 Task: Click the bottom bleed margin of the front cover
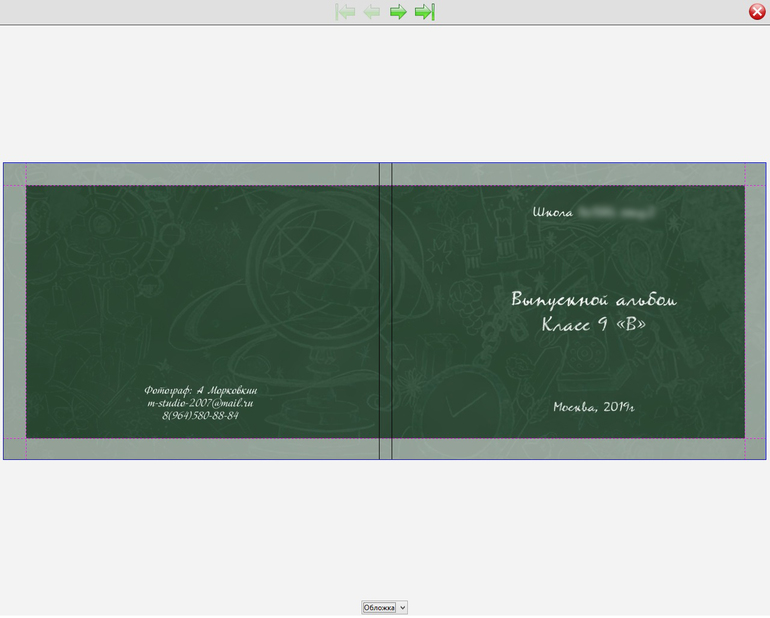570,449
